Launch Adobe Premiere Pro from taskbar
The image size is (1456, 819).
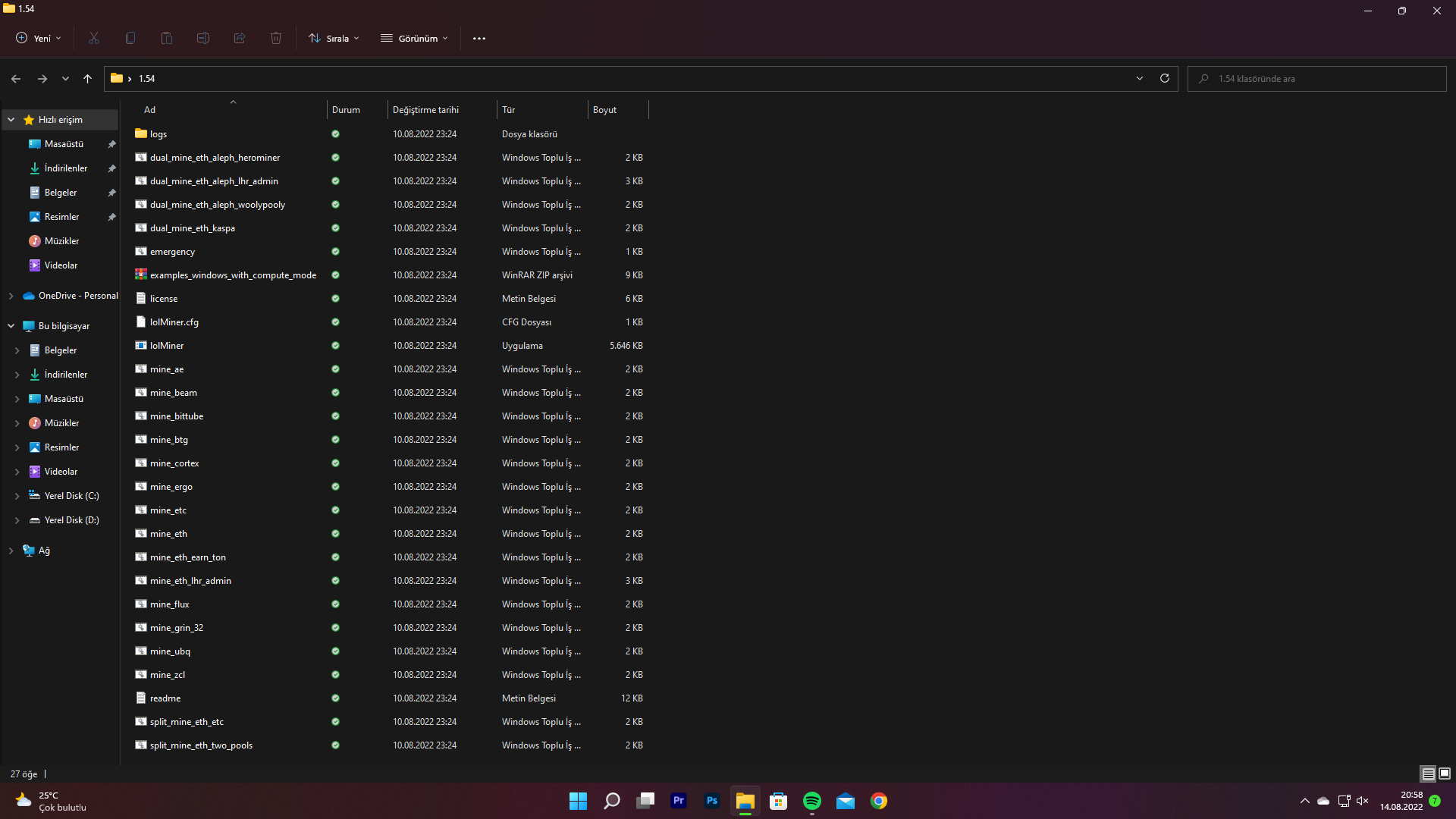click(x=679, y=801)
